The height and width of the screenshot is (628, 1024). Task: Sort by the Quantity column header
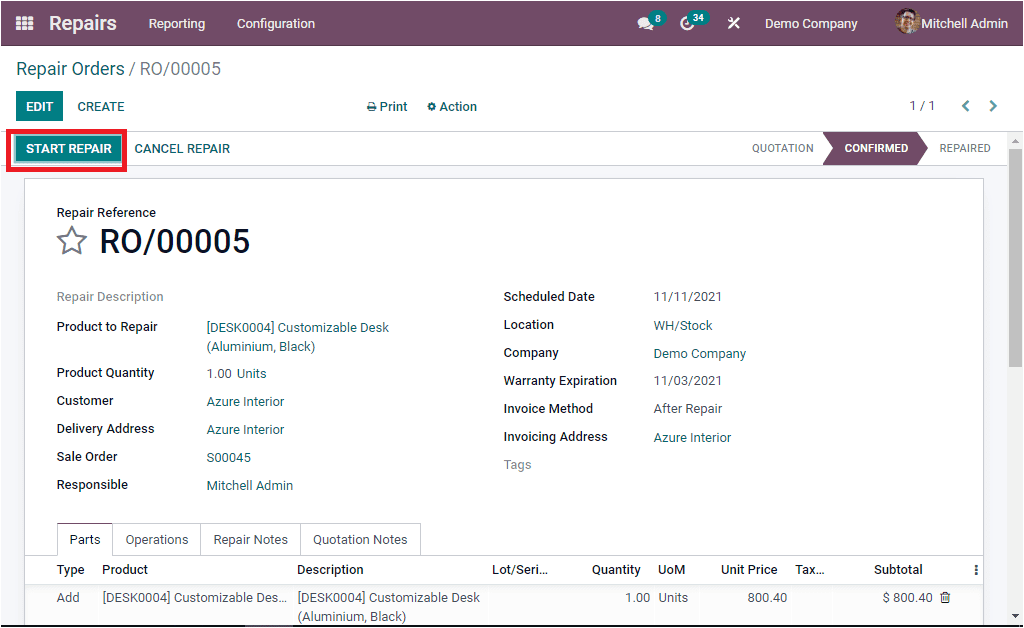616,570
